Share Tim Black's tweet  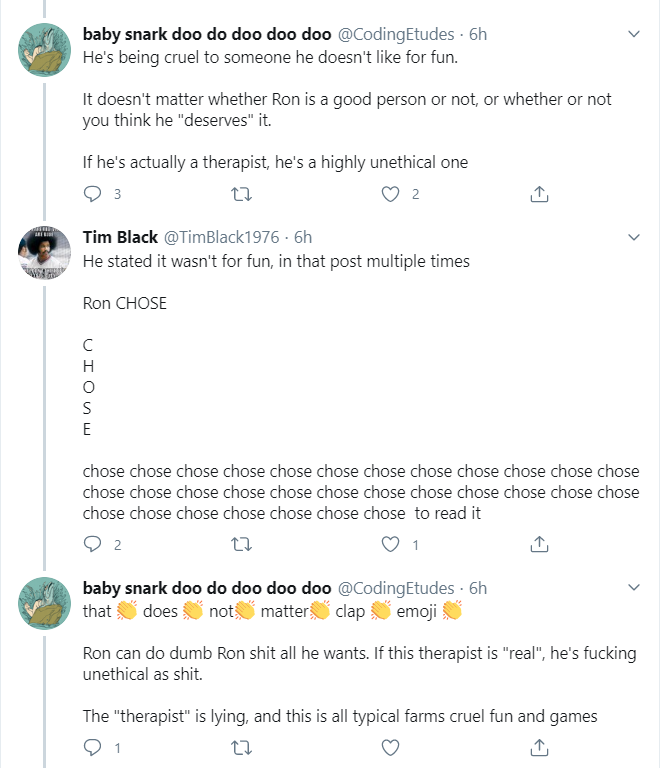point(539,544)
